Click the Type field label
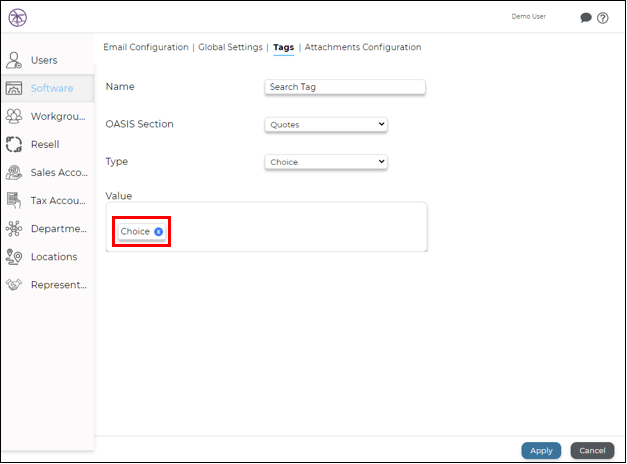Image resolution: width=627 pixels, height=464 pixels. (117, 162)
